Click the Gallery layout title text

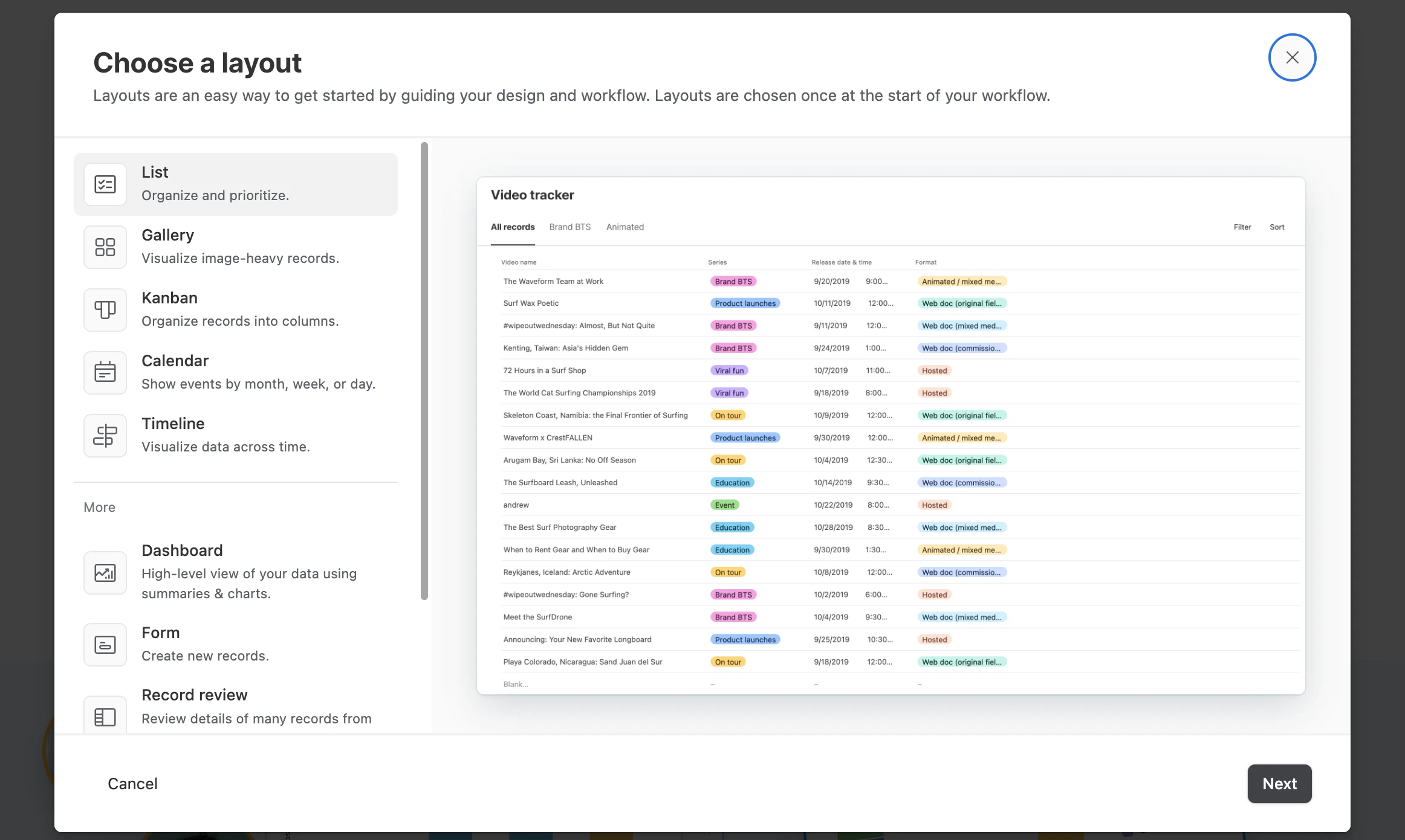167,235
